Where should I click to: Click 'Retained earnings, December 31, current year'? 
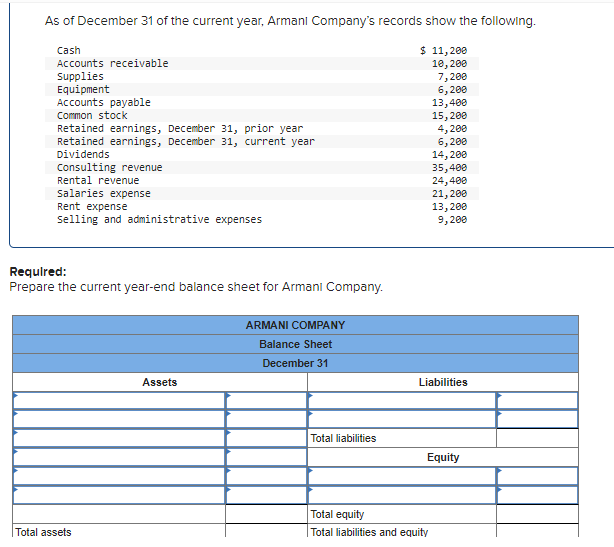click(x=186, y=141)
